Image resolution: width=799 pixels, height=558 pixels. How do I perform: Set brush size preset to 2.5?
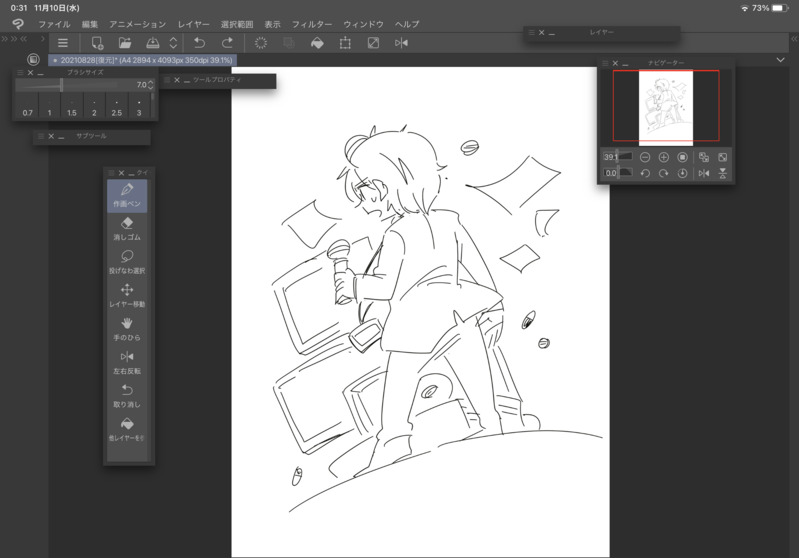[x=116, y=107]
